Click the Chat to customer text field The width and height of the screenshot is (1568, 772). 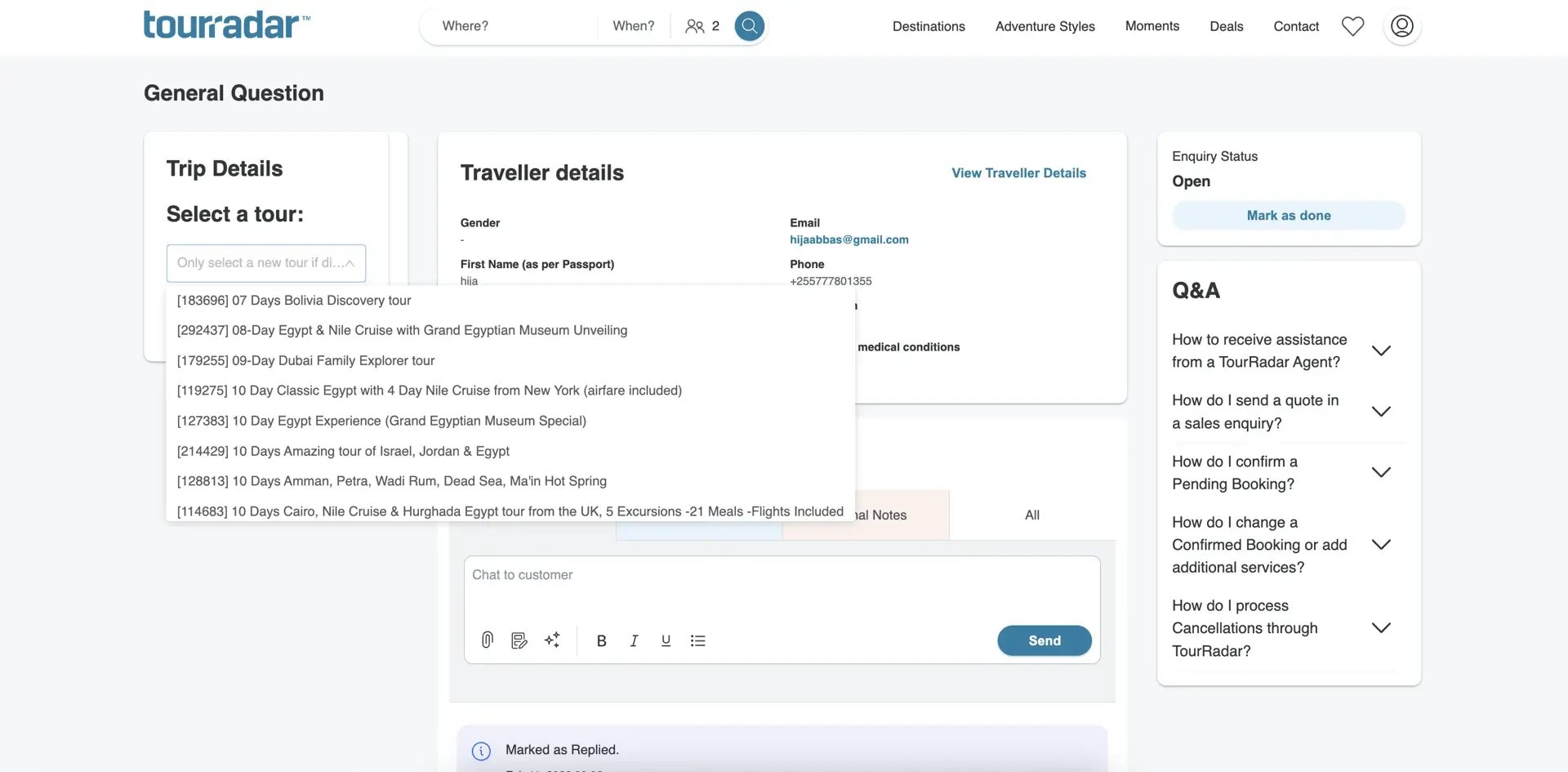click(782, 587)
